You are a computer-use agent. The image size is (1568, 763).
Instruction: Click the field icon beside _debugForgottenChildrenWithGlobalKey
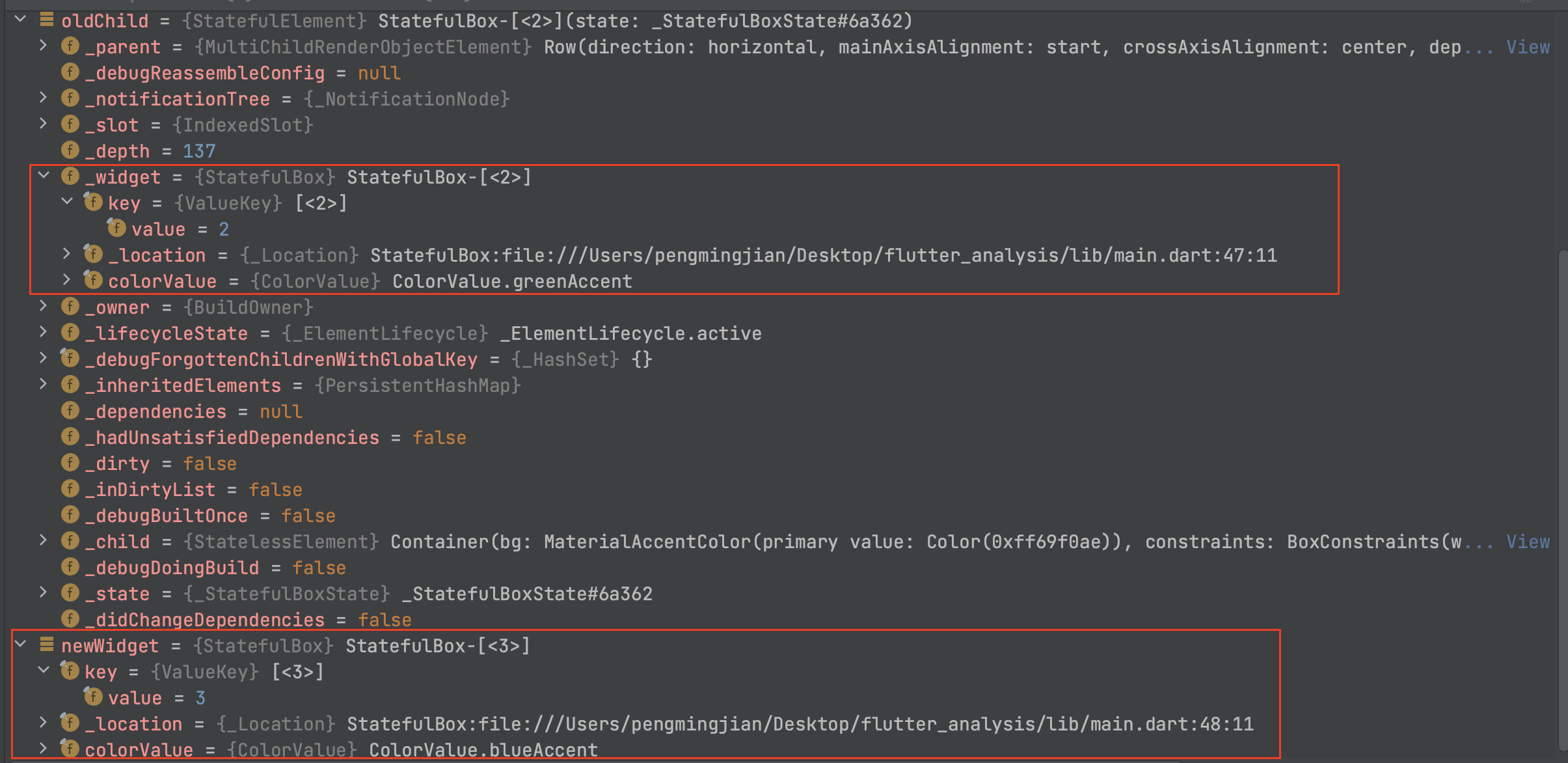pyautogui.click(x=70, y=359)
